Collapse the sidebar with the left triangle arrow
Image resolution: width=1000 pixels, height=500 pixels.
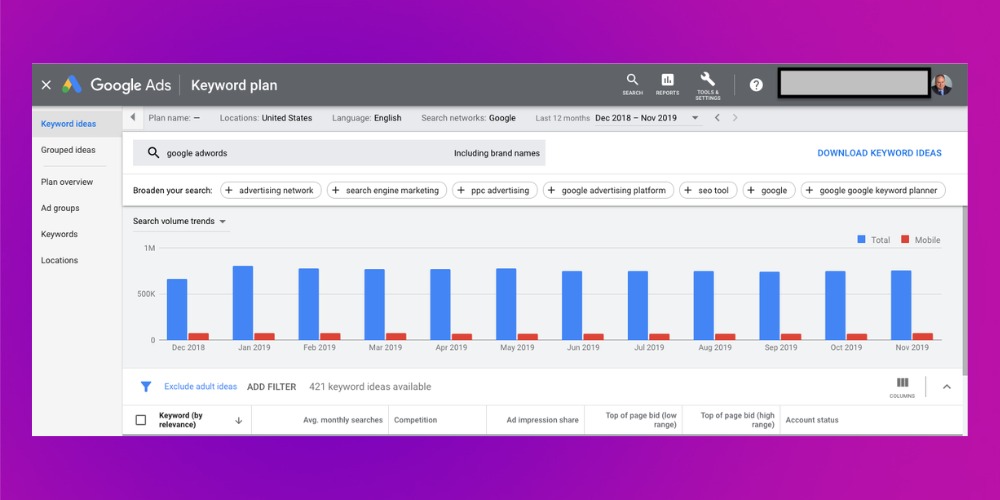click(133, 117)
